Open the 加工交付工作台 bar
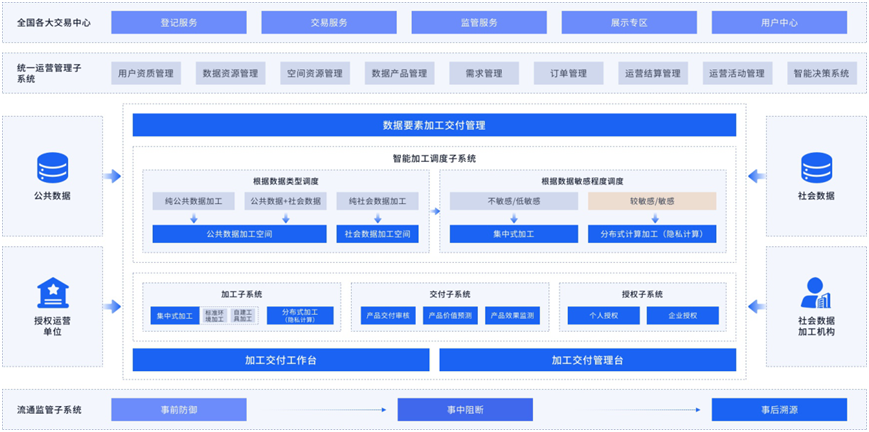 coord(281,360)
